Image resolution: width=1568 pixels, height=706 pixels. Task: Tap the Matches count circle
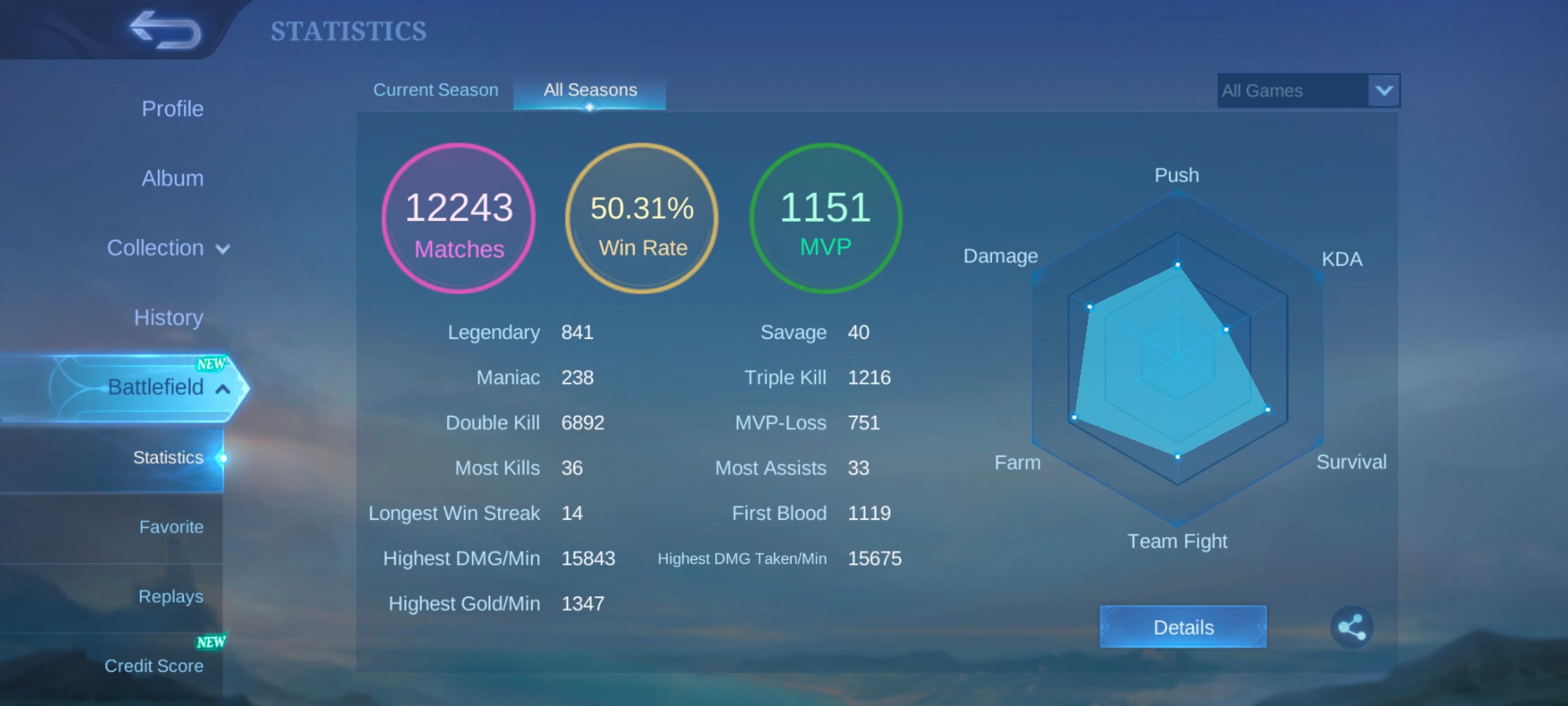tap(458, 219)
